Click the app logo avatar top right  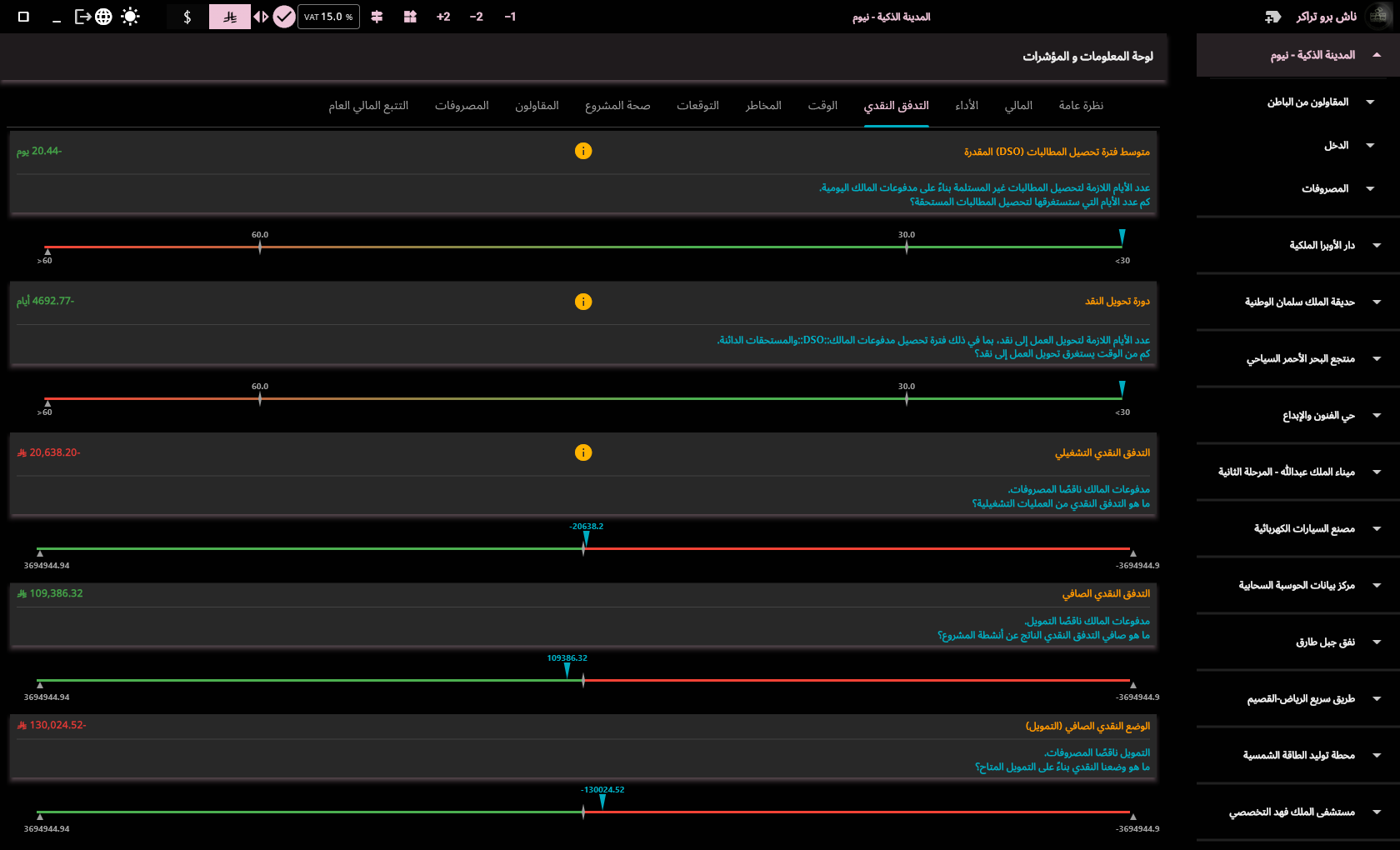point(1377,17)
